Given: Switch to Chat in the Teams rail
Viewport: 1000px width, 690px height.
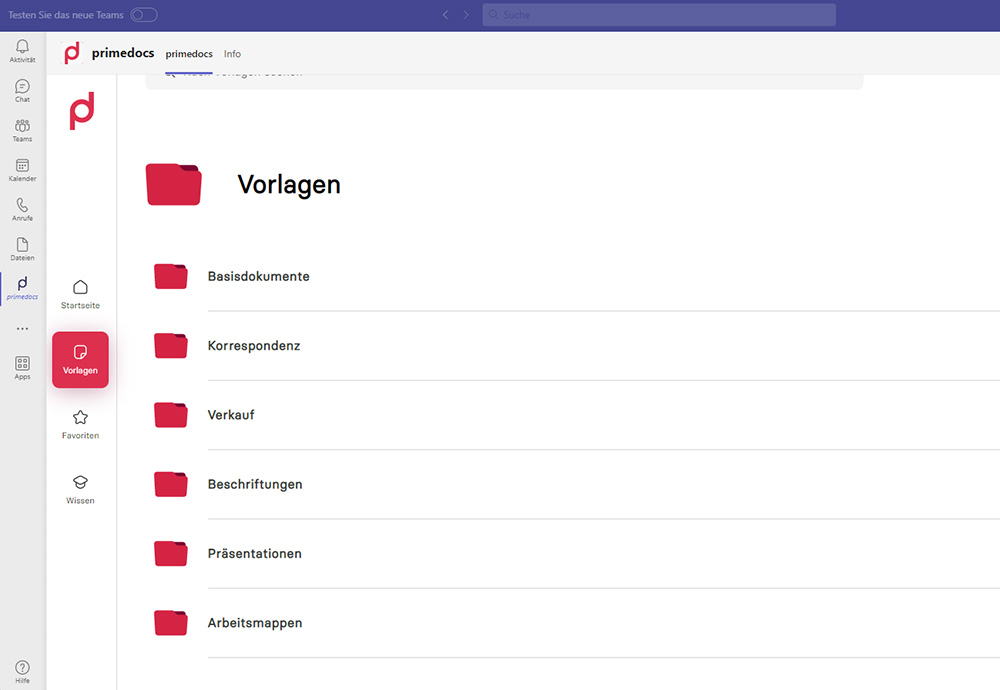Looking at the screenshot, I should click(21, 90).
